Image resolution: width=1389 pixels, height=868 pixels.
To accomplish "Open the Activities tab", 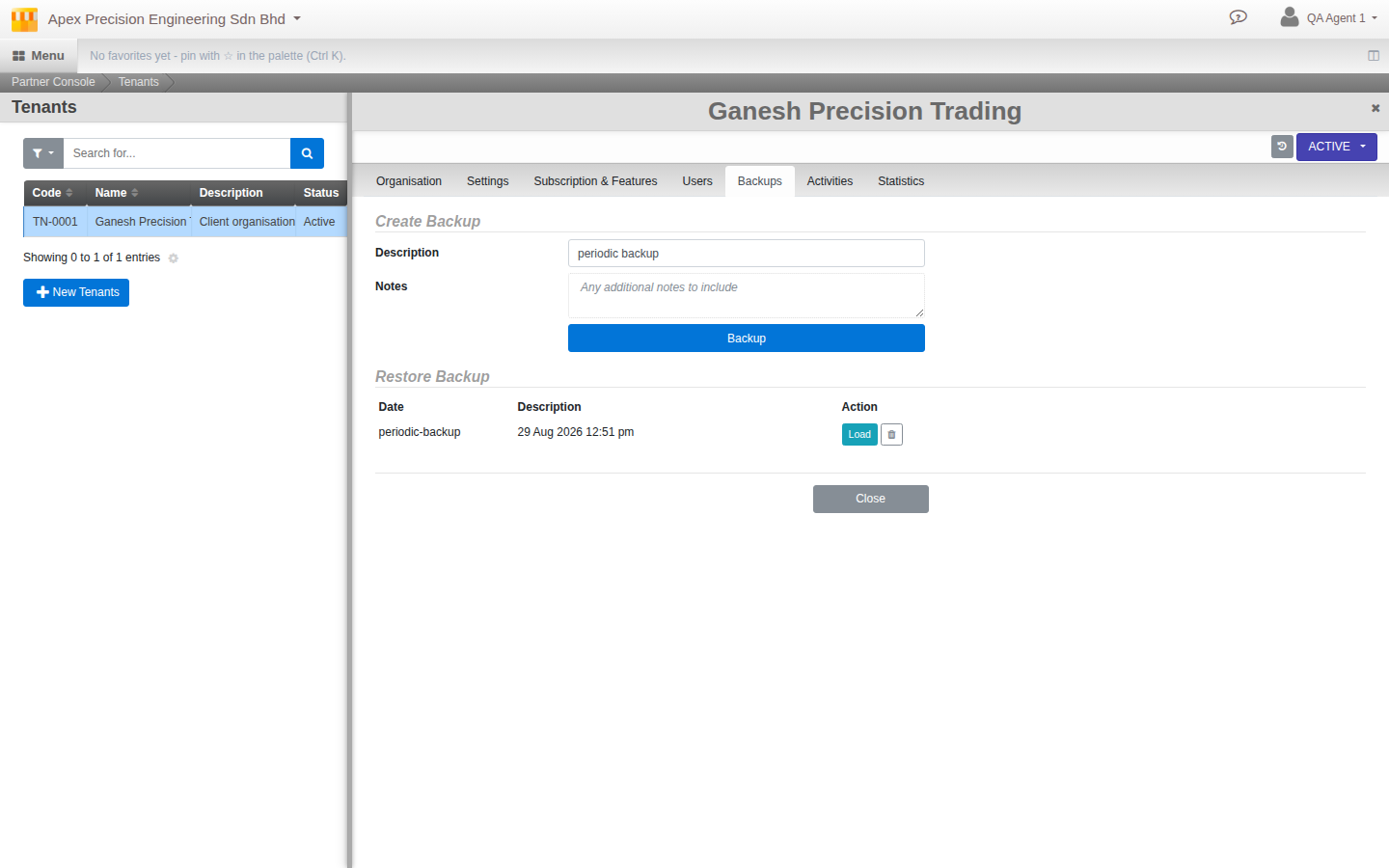I will coord(830,181).
